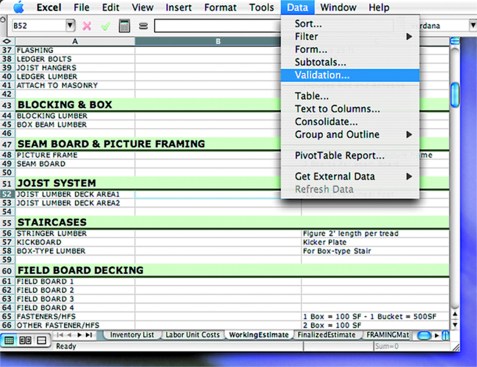Choose Table... from Data menu
477x367 pixels.
[x=350, y=96]
